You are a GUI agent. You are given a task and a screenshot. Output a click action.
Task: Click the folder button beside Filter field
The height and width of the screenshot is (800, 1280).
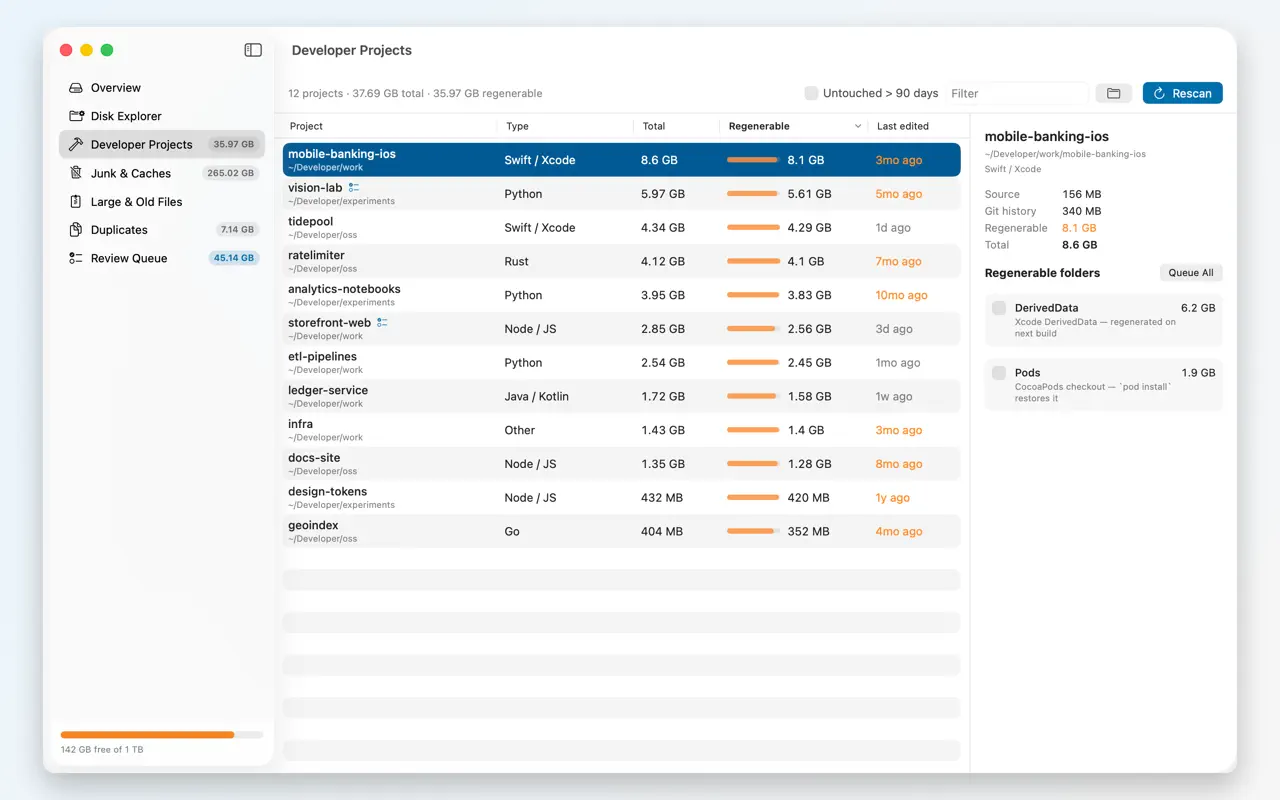coord(1113,93)
